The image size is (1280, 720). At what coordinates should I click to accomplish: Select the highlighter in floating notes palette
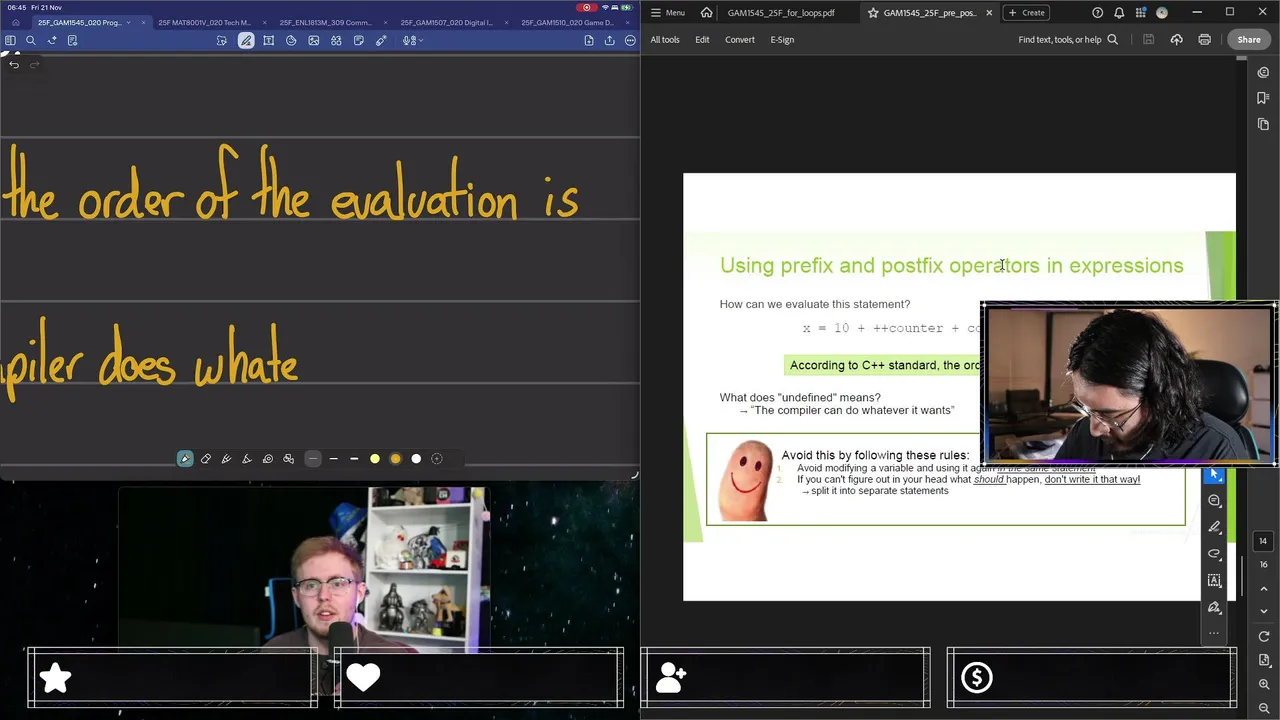(247, 459)
